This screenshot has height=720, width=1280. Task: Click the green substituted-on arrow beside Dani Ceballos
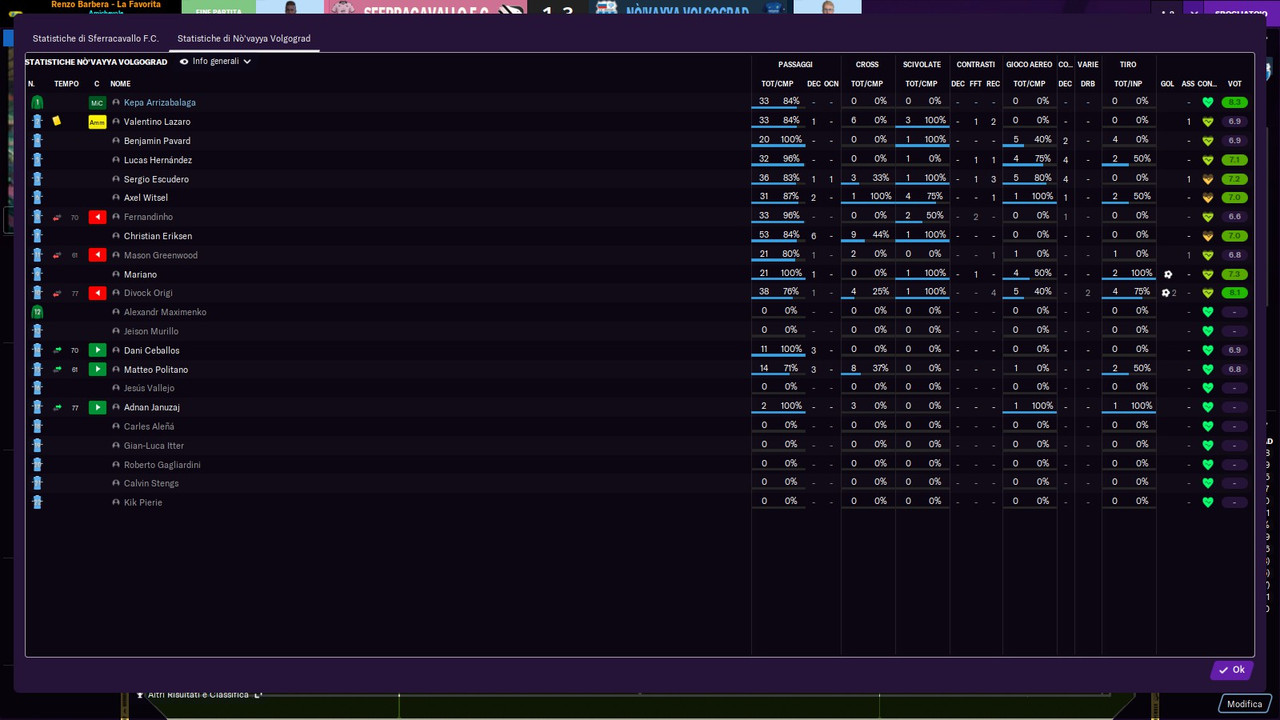[x=97, y=350]
